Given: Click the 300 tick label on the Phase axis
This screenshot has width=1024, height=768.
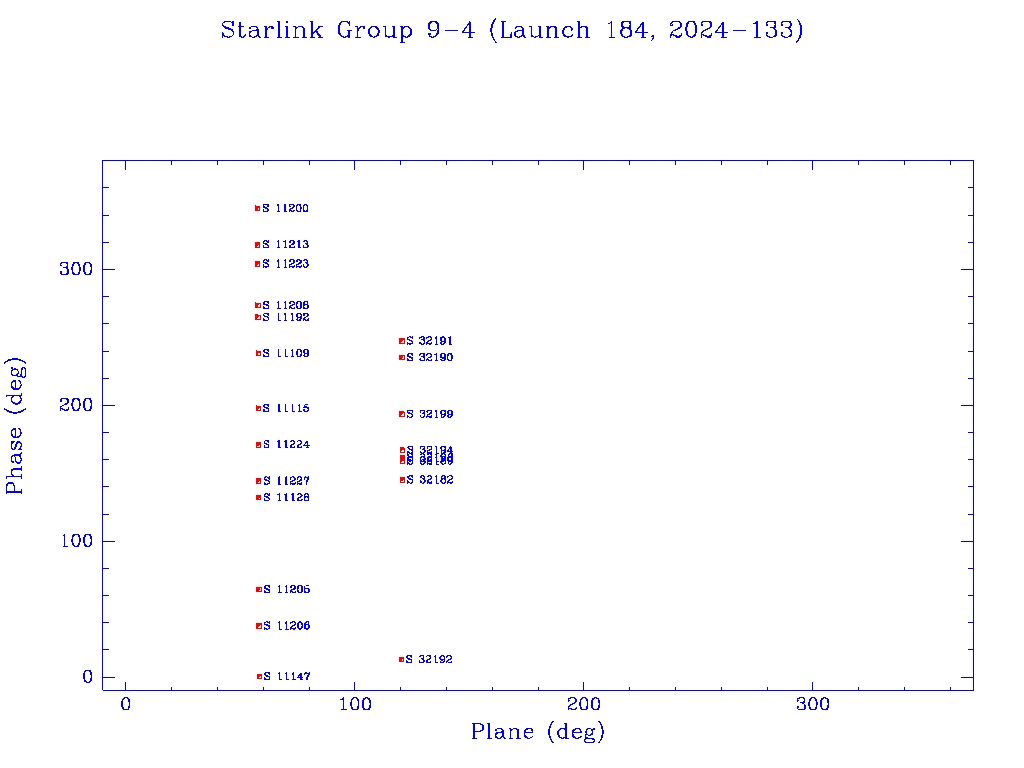Looking at the screenshot, I should tap(76, 269).
